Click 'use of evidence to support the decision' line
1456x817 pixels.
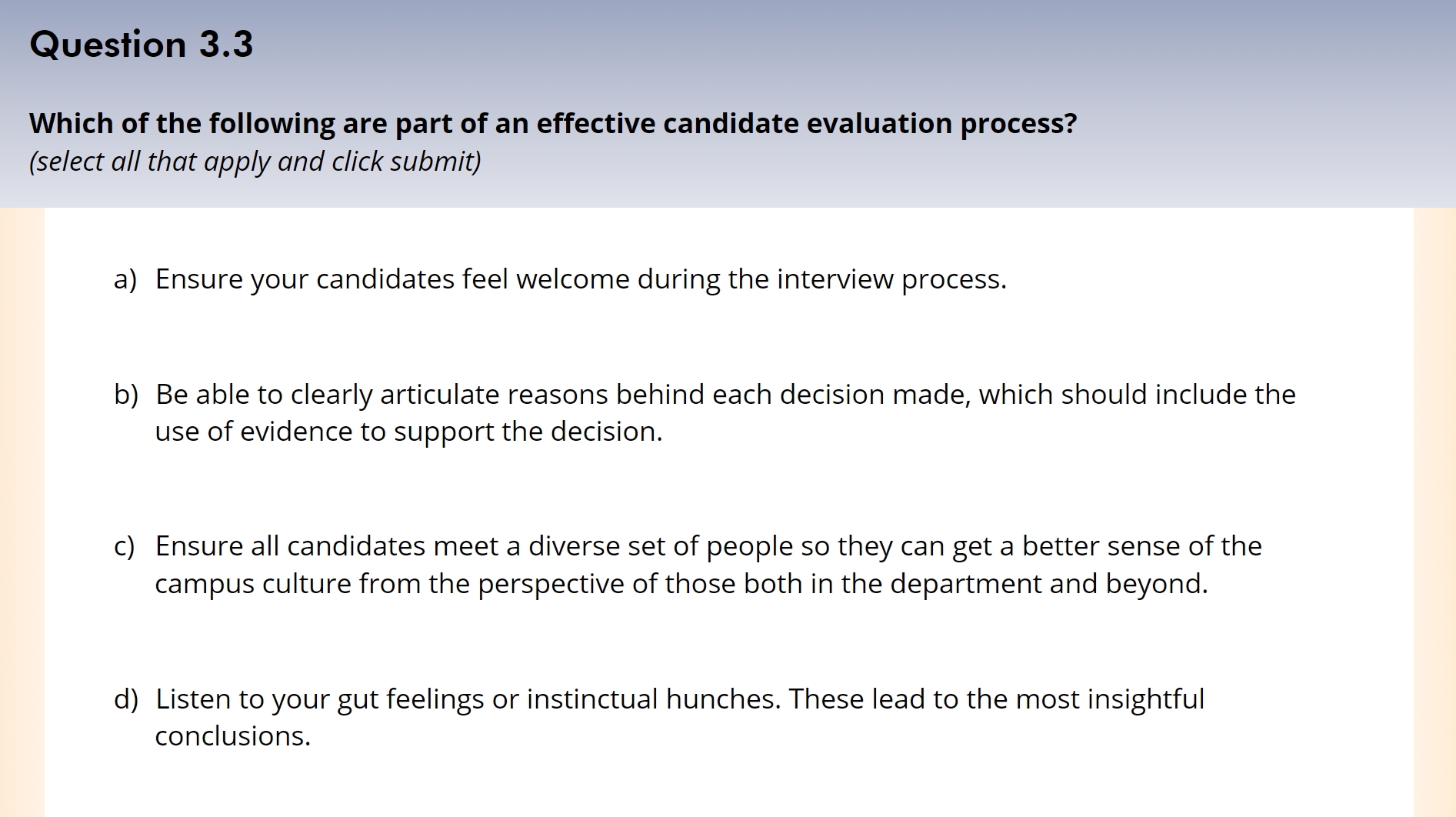(x=408, y=432)
